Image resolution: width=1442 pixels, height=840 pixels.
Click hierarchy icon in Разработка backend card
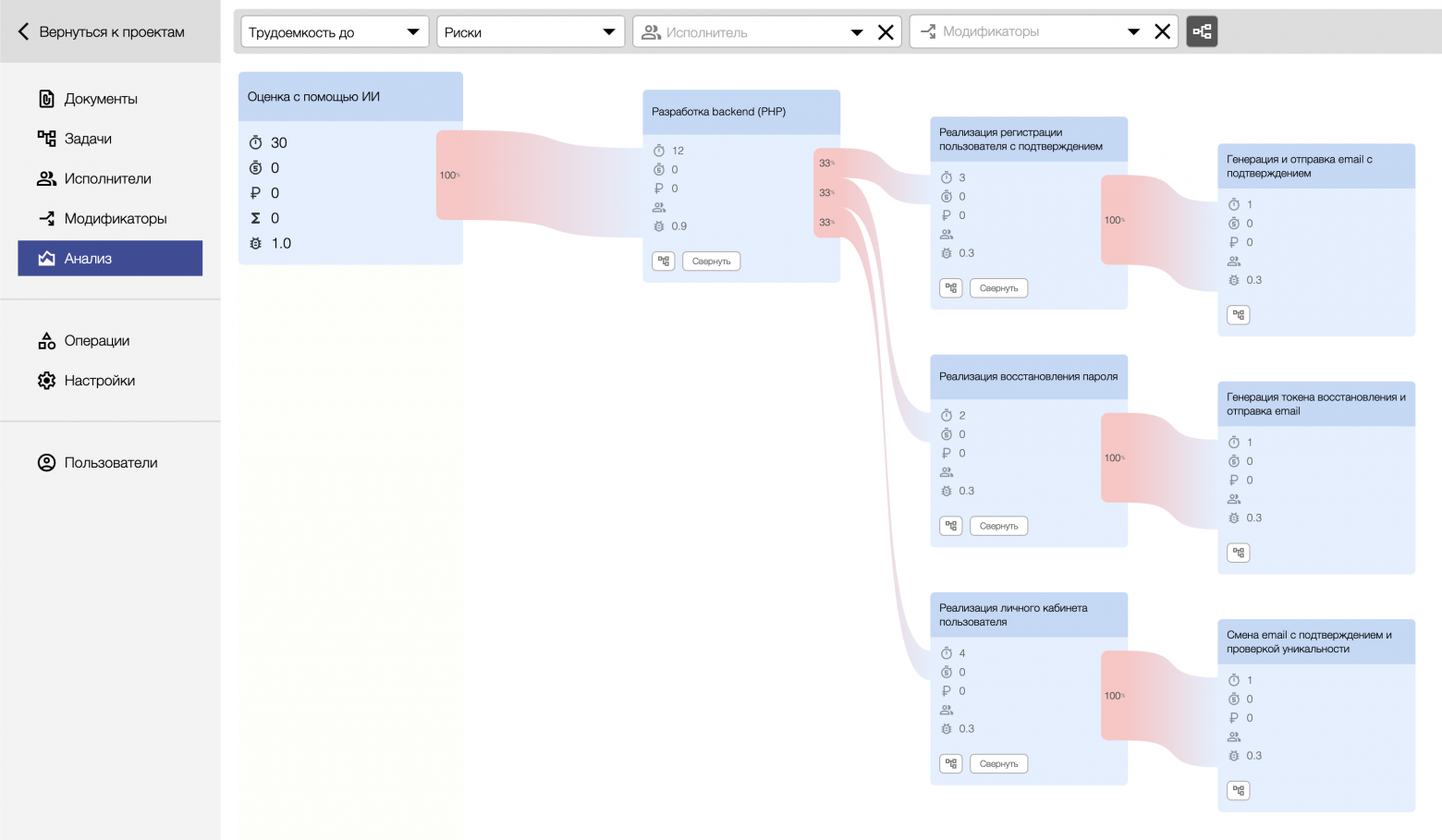coord(664,262)
